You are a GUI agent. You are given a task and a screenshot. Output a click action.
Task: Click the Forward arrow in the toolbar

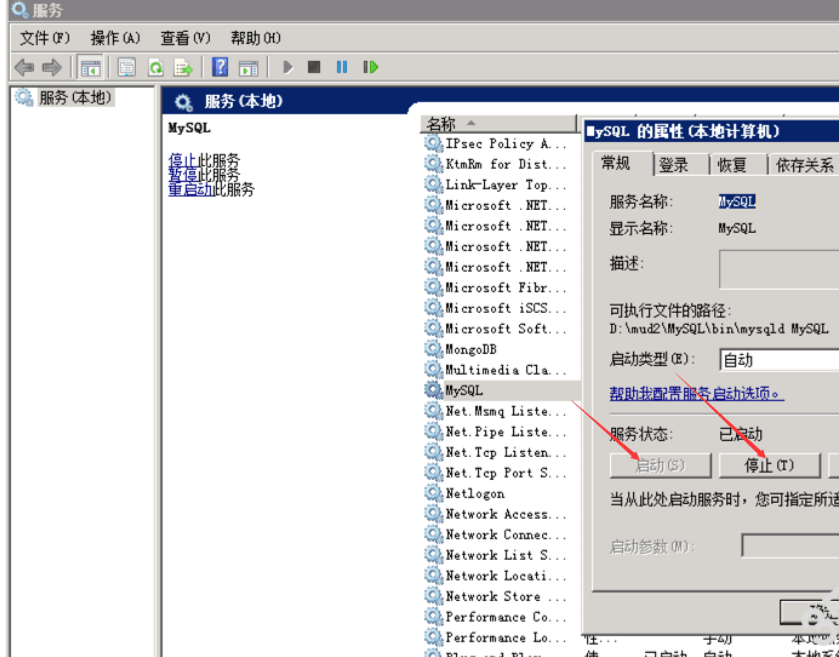pyautogui.click(x=52, y=67)
